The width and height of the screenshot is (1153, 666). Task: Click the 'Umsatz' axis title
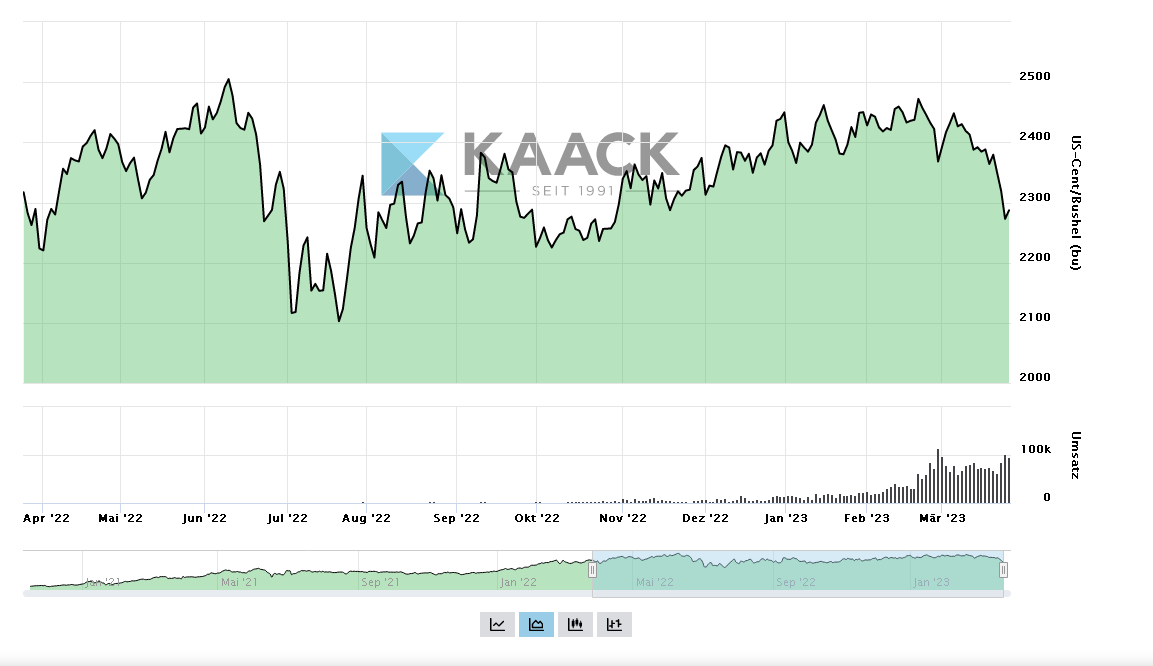click(1075, 453)
